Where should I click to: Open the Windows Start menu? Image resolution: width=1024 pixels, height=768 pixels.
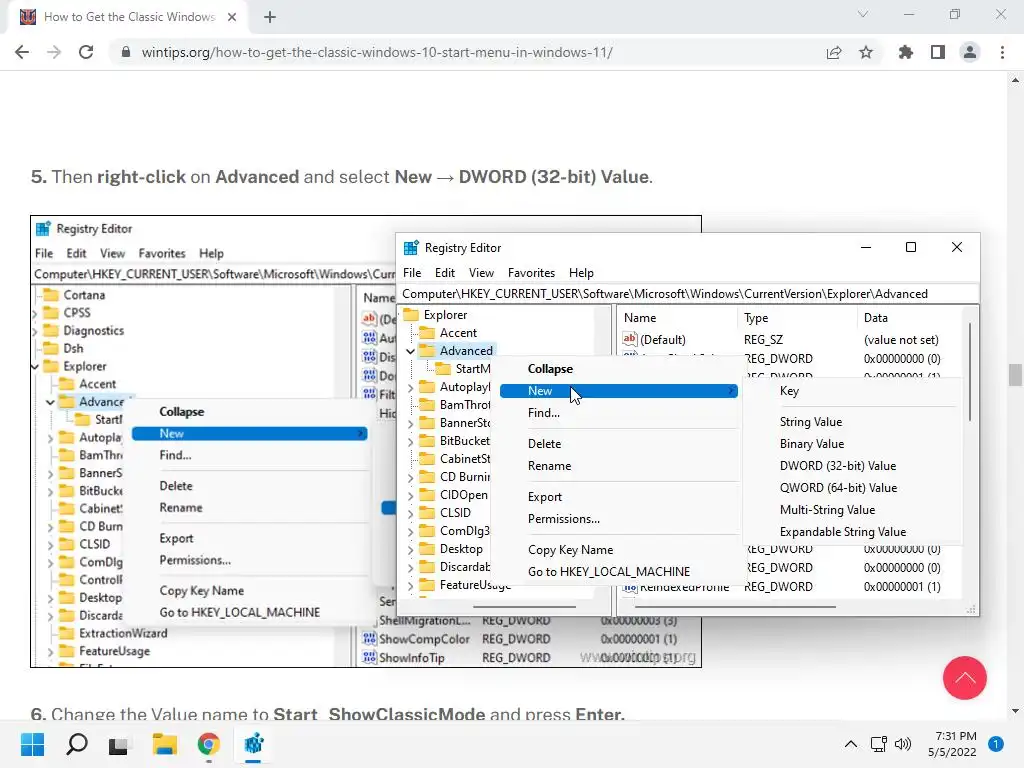click(x=32, y=744)
